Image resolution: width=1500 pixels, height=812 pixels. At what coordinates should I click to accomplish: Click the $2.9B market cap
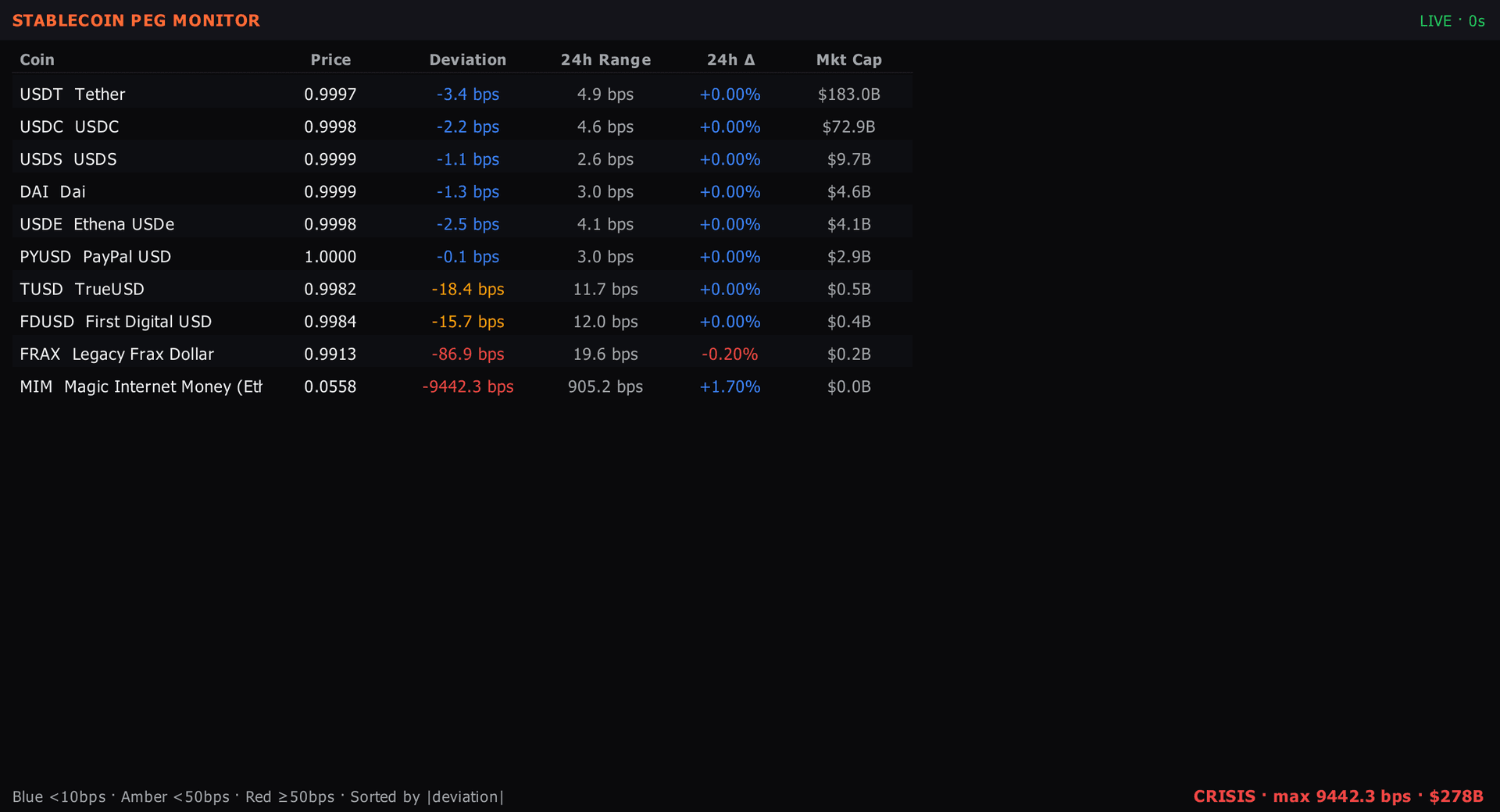849,257
